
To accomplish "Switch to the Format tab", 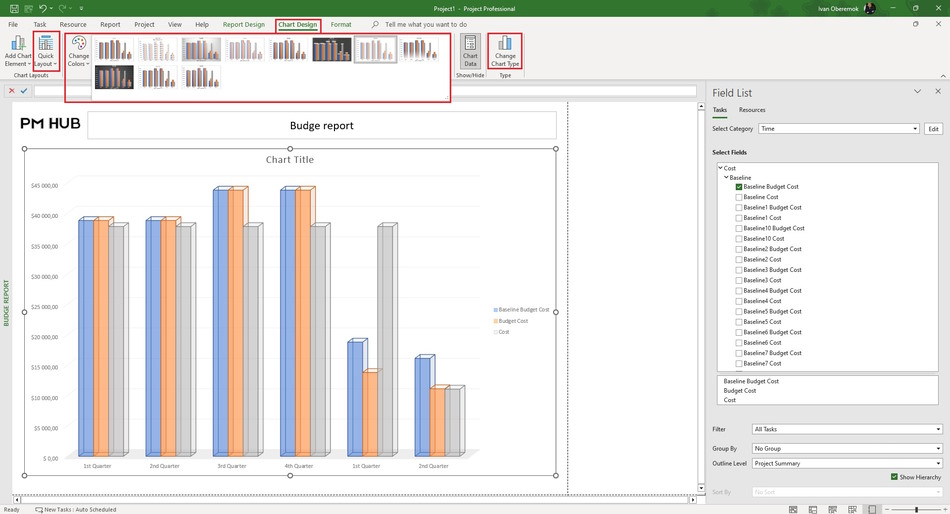I will pyautogui.click(x=340, y=24).
